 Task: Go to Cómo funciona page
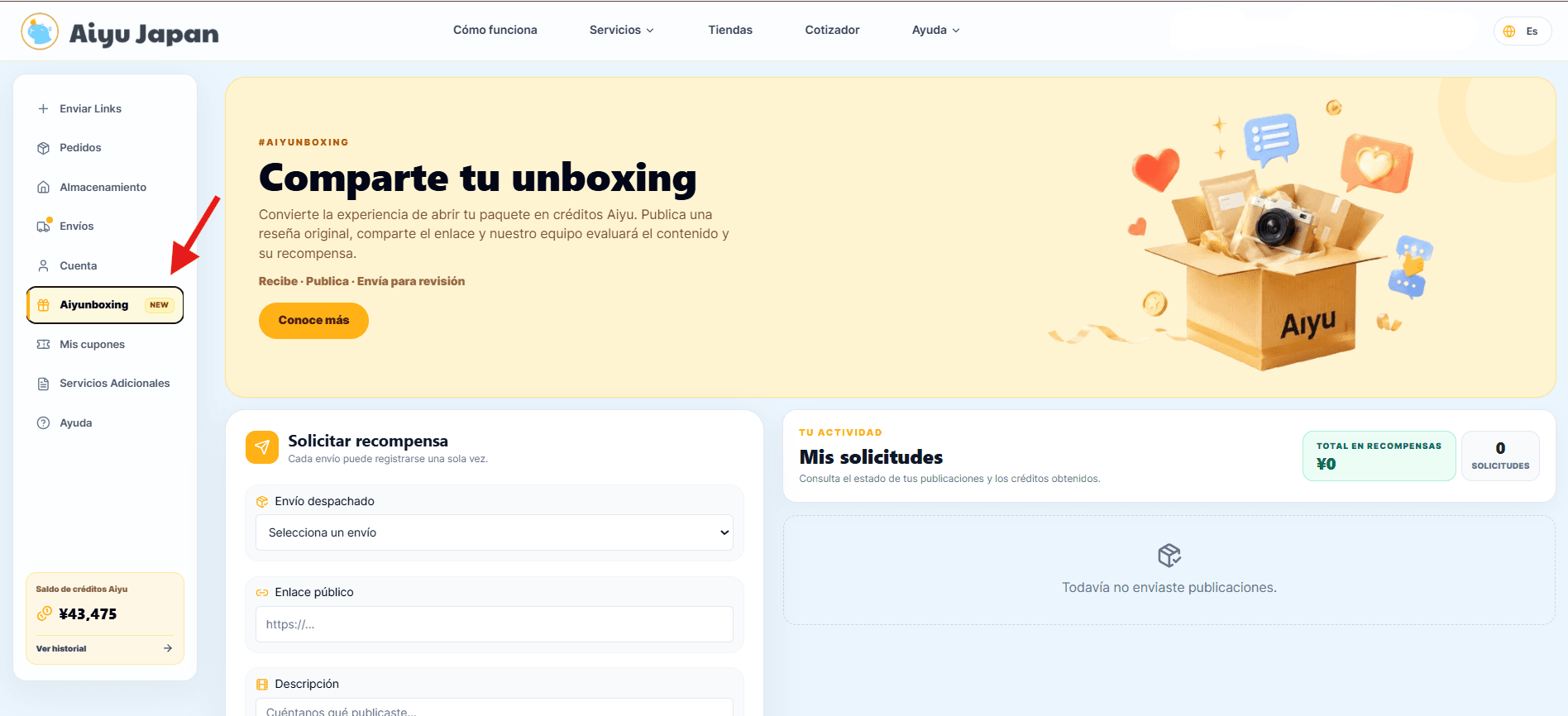[x=495, y=30]
